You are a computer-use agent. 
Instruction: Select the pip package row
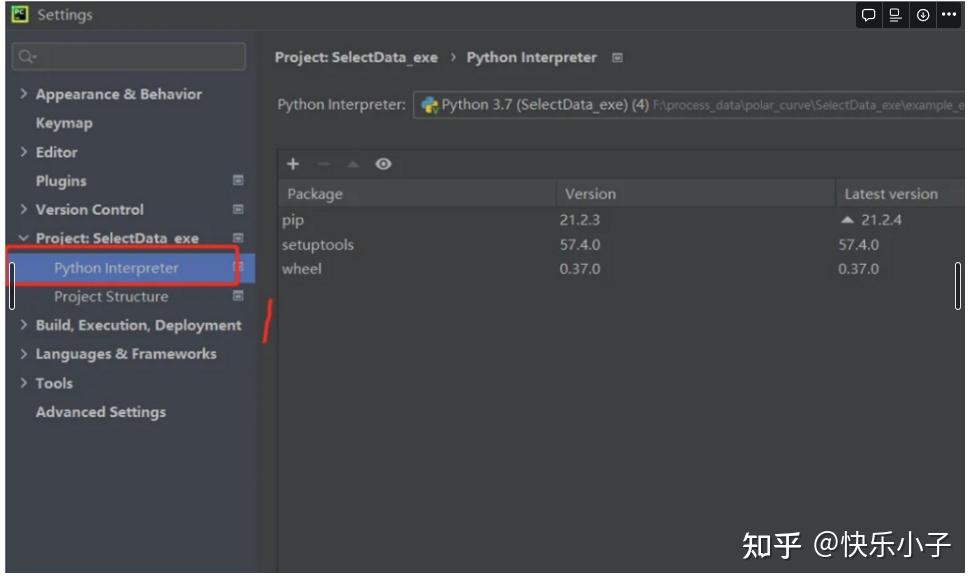621,220
